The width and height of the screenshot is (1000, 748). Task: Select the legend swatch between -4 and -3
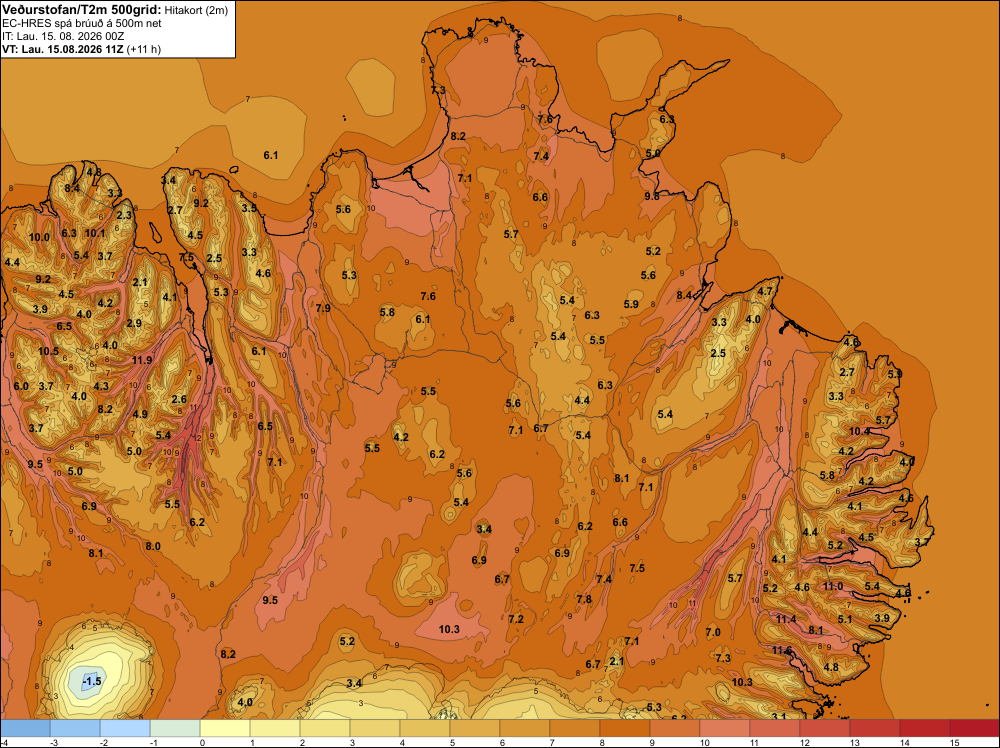pos(25,728)
